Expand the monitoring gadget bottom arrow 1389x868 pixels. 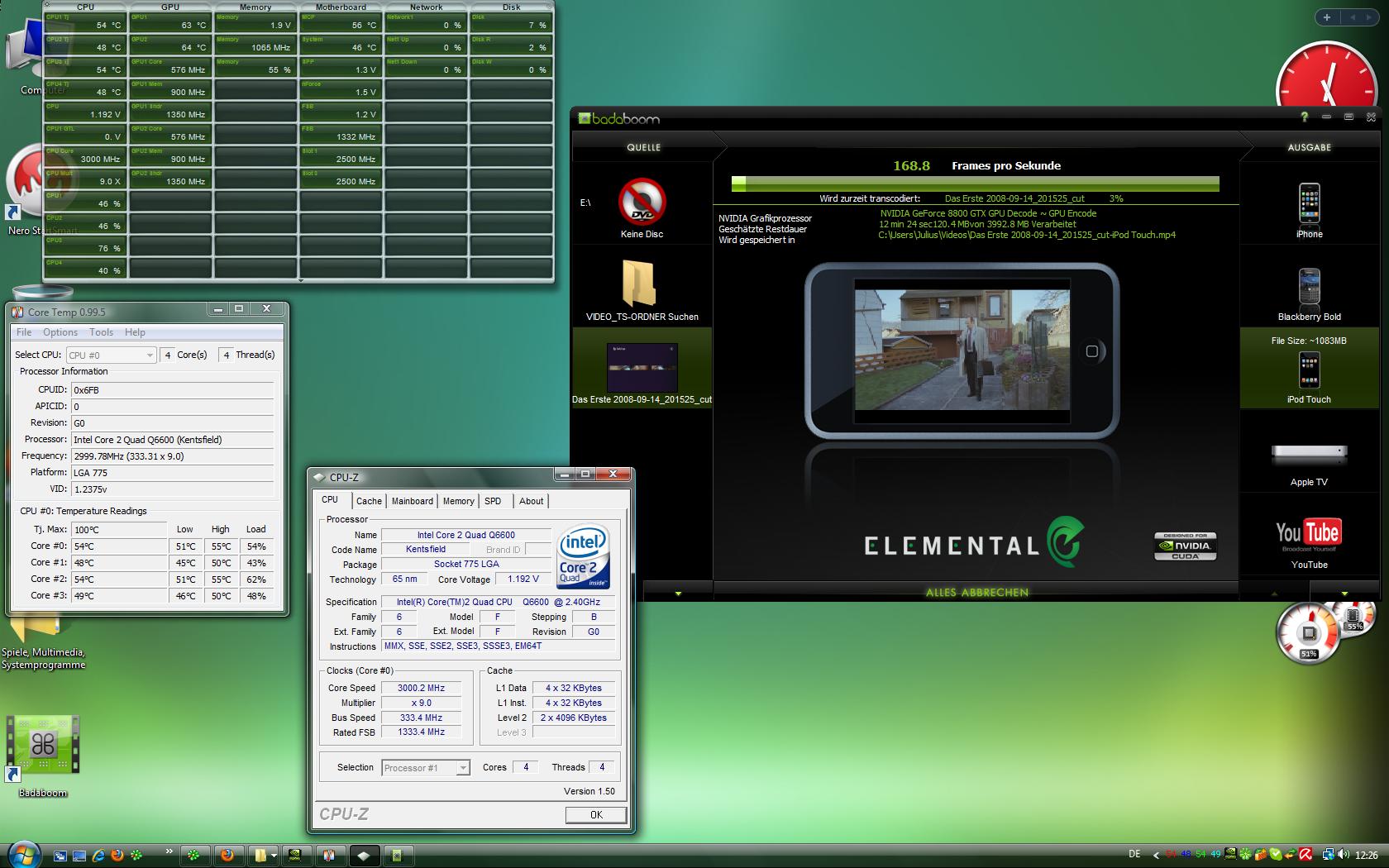(300, 281)
